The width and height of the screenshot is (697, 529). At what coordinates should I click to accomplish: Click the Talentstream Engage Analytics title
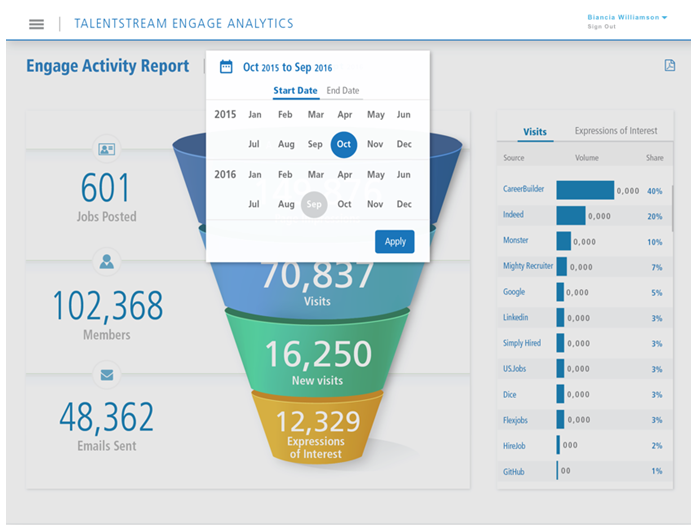(x=184, y=24)
